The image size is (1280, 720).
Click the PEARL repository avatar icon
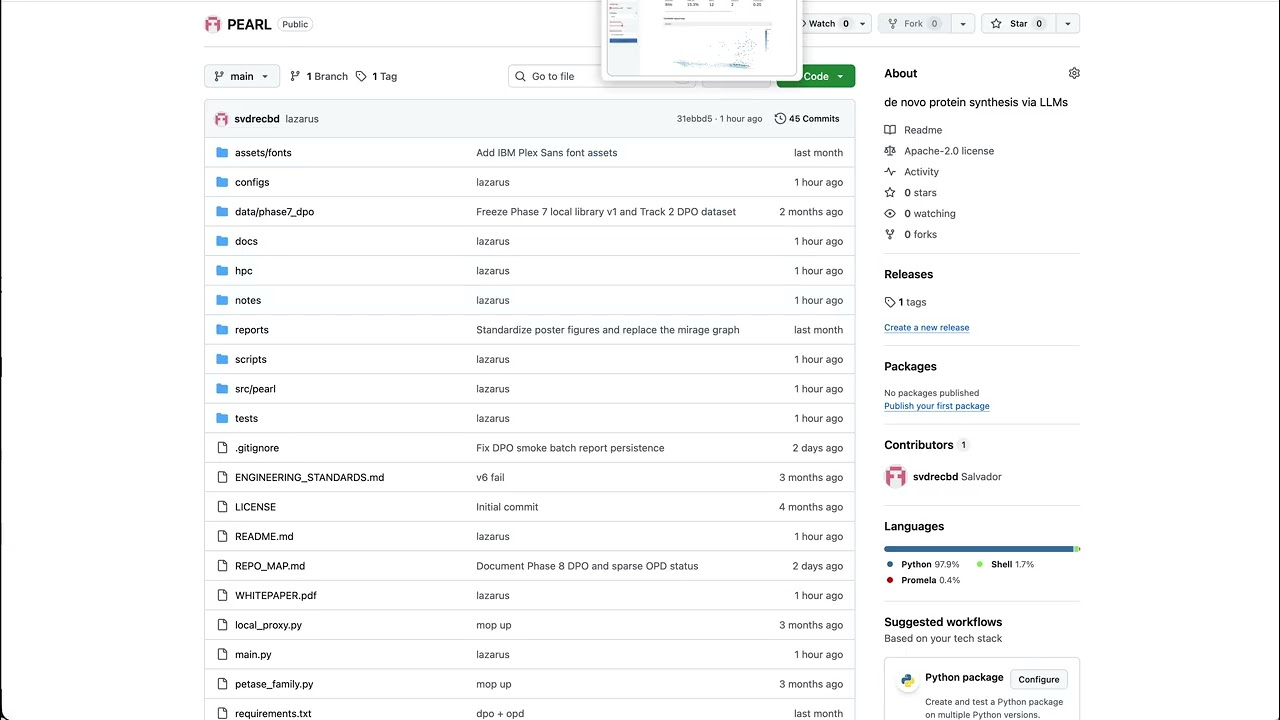pos(212,24)
